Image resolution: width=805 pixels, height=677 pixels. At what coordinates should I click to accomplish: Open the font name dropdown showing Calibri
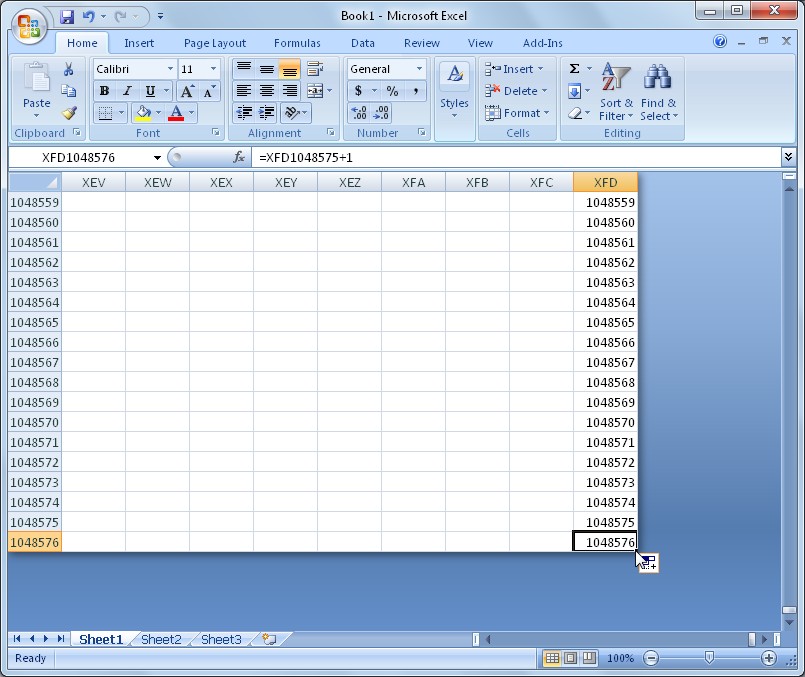(x=170, y=69)
